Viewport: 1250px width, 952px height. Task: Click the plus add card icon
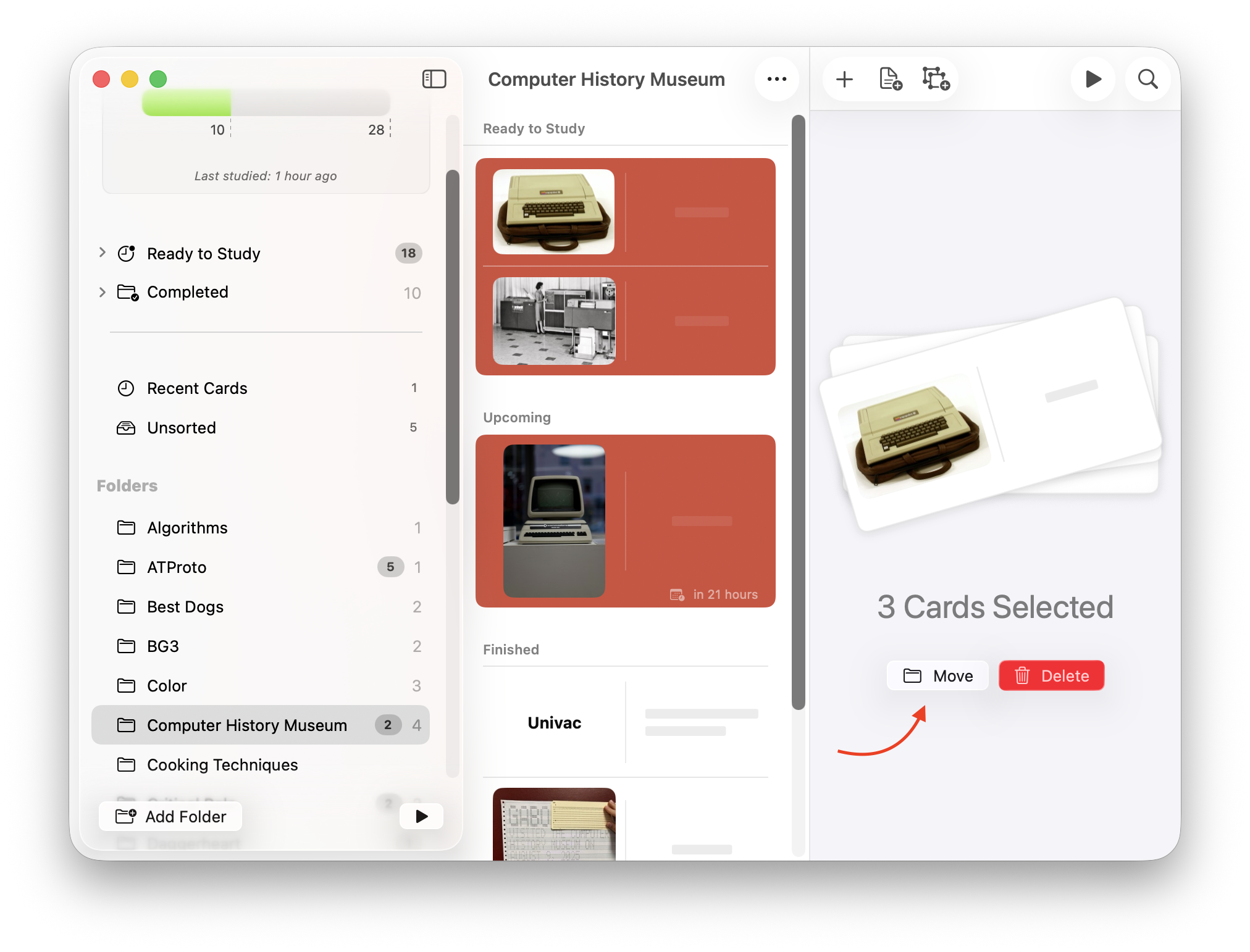[844, 79]
